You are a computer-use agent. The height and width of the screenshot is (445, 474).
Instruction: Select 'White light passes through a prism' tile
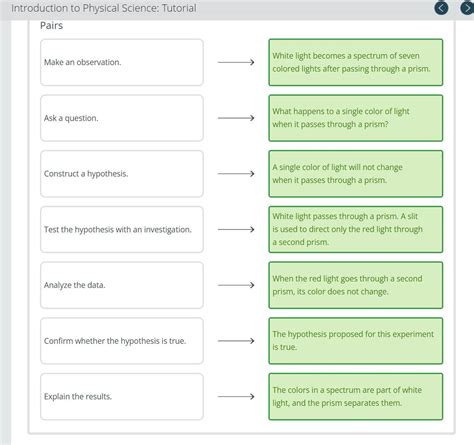tap(356, 229)
